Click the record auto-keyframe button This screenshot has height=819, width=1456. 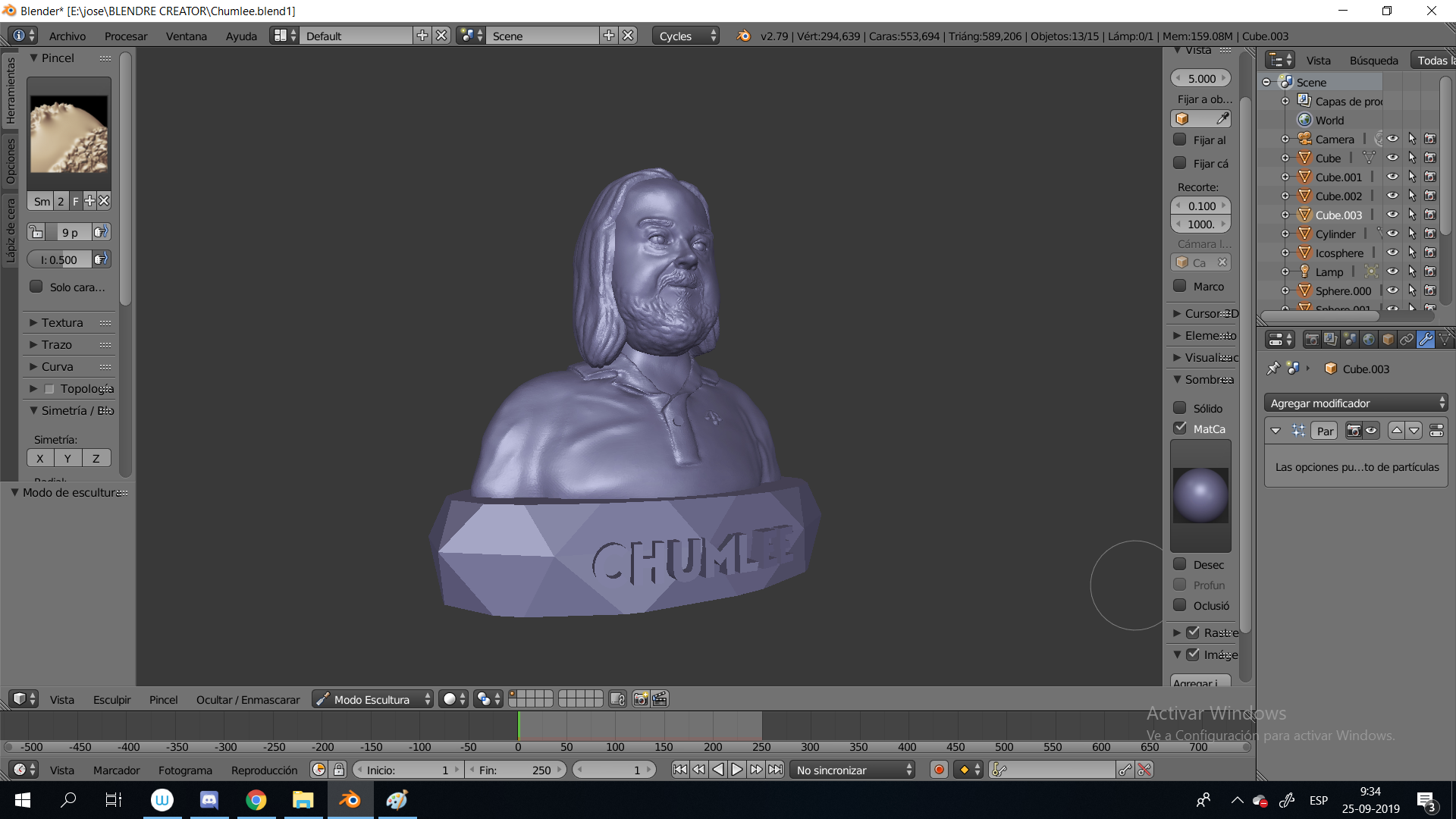click(x=939, y=770)
